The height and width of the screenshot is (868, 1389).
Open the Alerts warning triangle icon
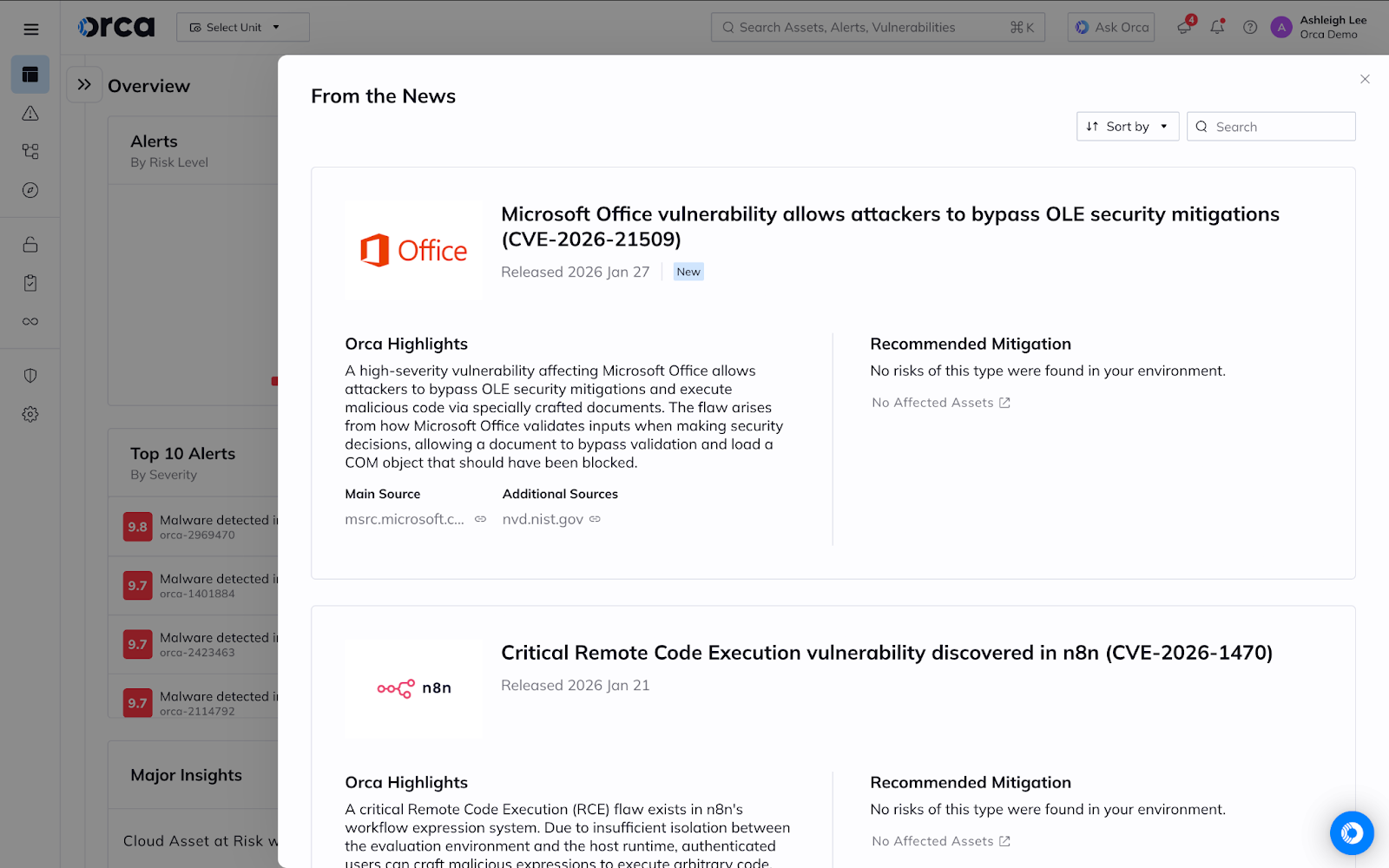coord(30,114)
